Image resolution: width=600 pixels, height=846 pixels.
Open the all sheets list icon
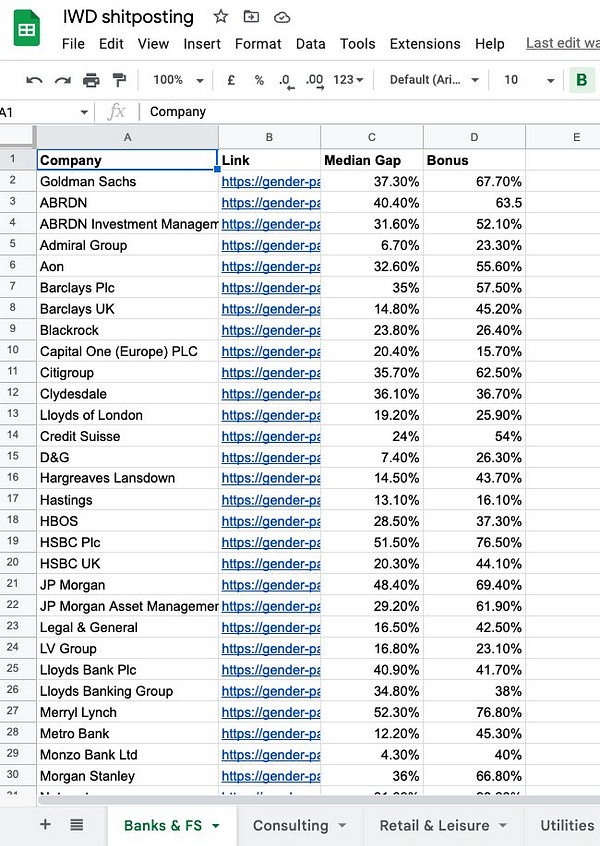point(77,824)
